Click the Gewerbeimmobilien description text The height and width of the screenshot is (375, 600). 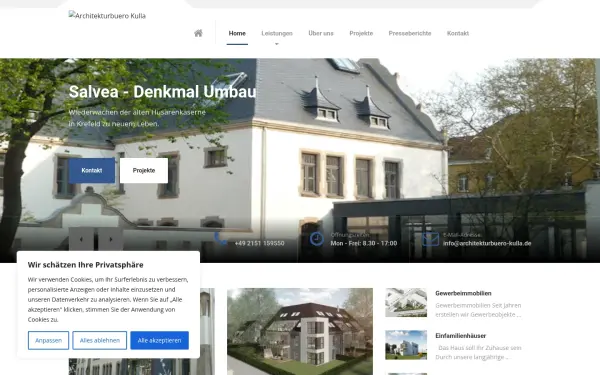tap(478, 310)
